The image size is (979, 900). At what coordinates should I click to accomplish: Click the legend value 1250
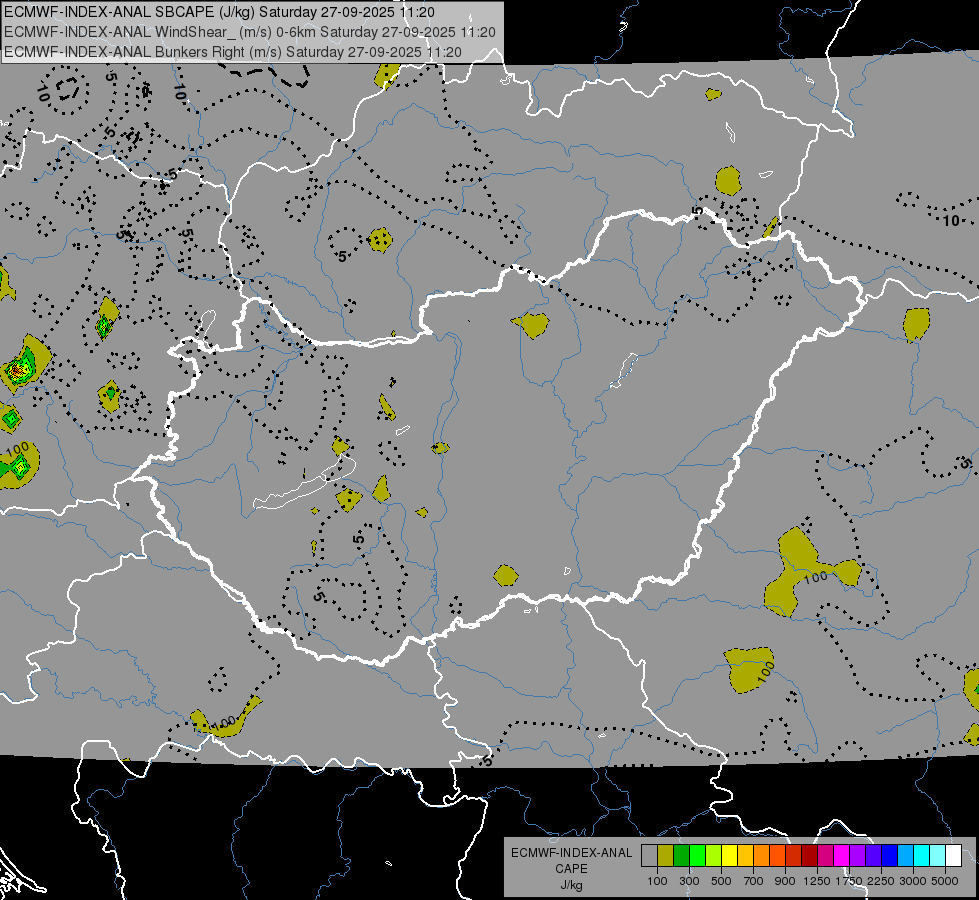click(817, 881)
